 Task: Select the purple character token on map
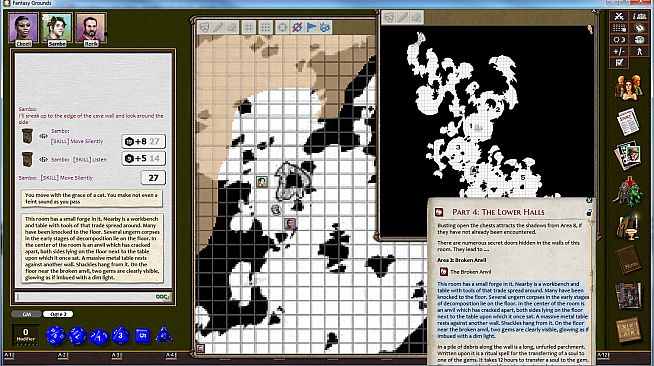[x=290, y=224]
